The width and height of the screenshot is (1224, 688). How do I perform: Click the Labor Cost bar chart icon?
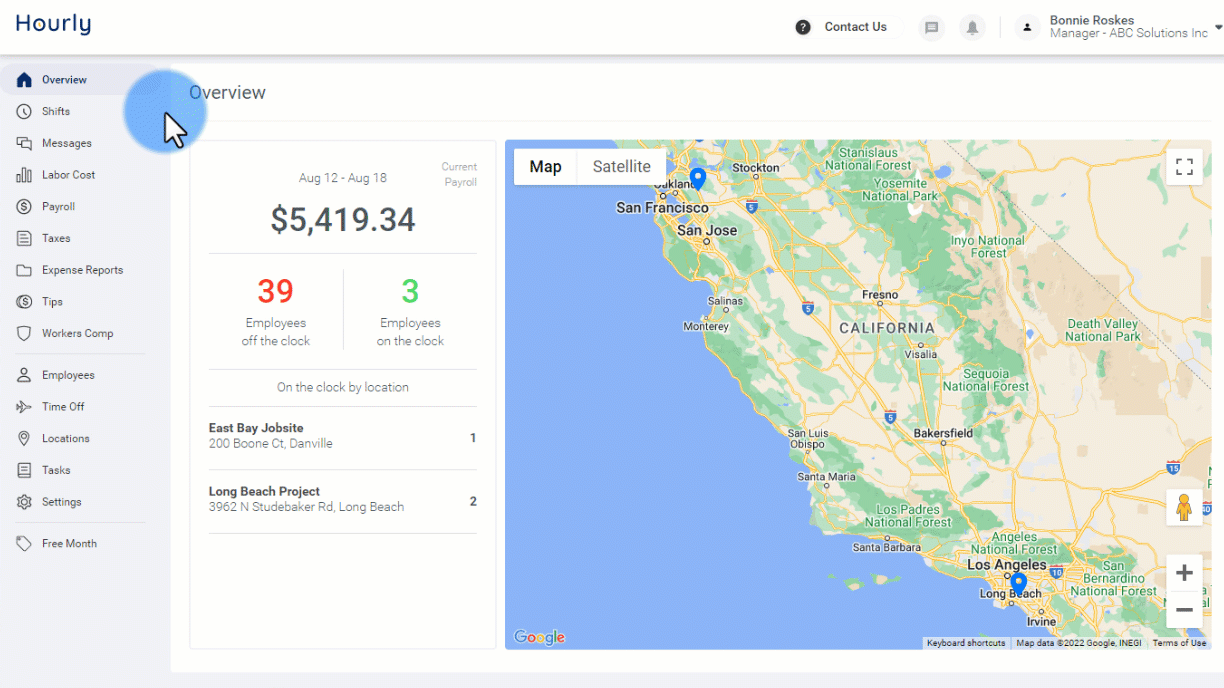24,175
